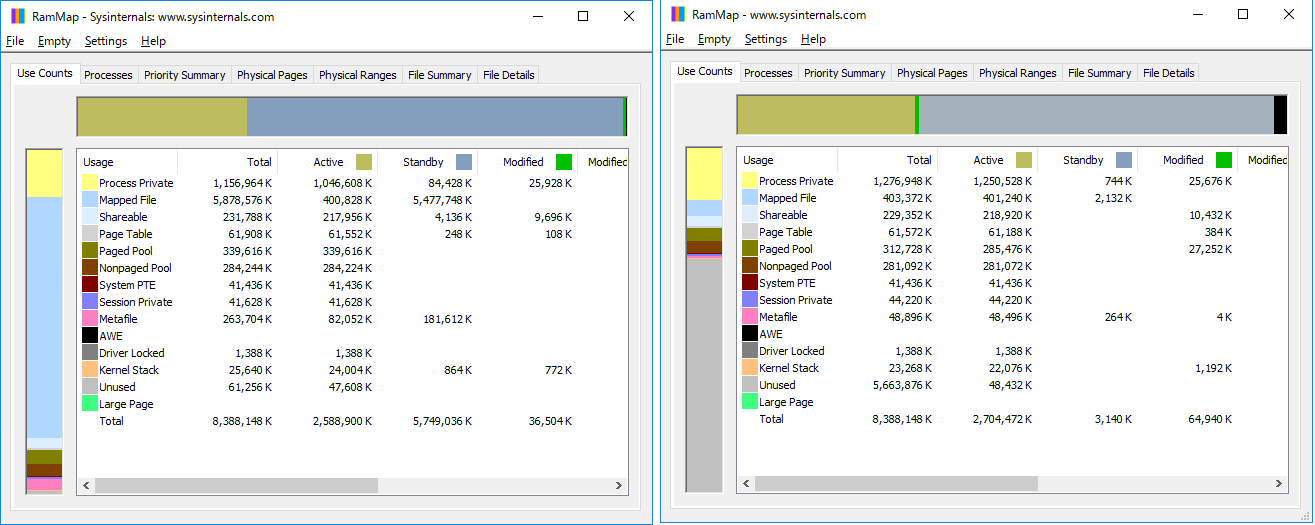Switch to Priority Summary tab in left window
1315x525 pixels.
[x=185, y=75]
